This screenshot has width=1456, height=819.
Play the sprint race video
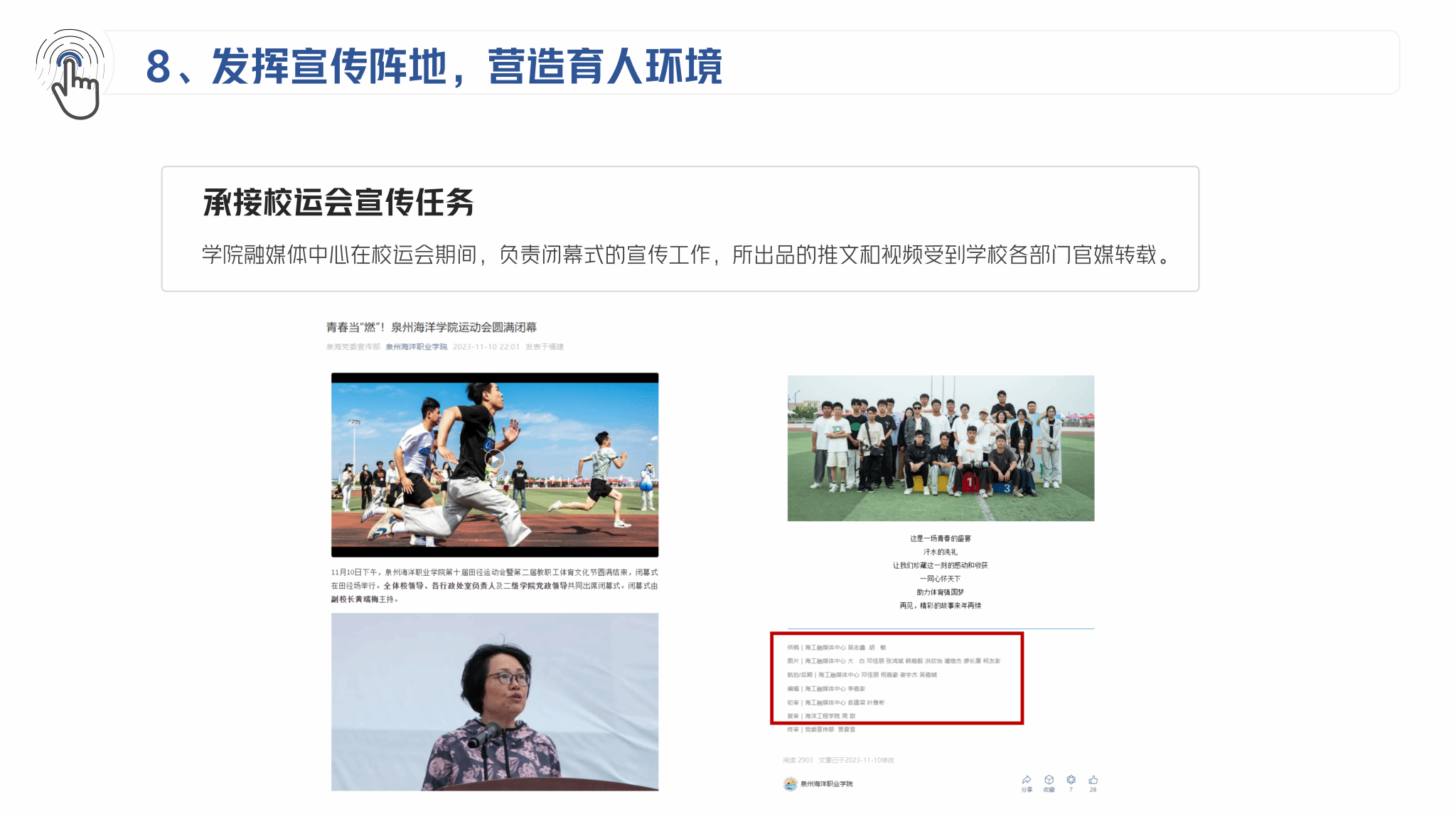click(495, 460)
